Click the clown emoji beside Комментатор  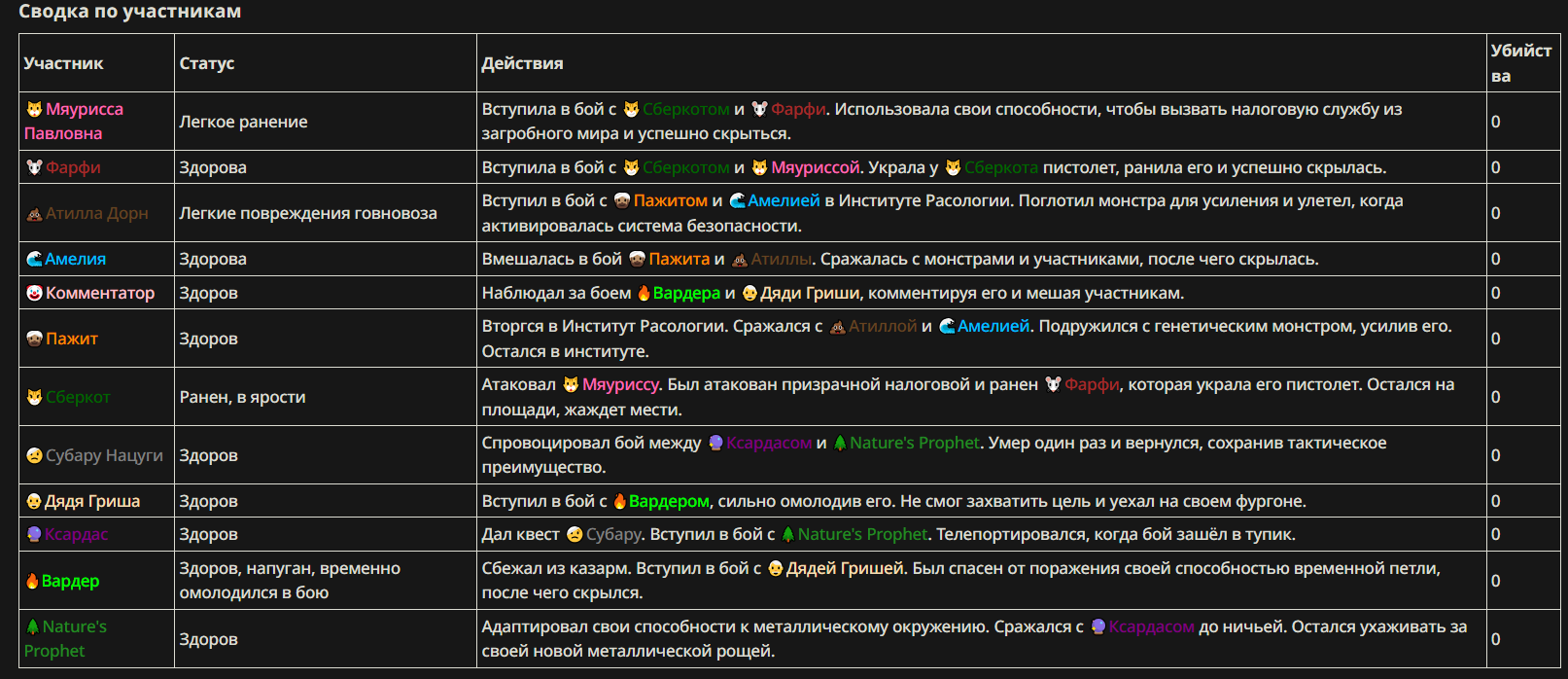tap(34, 293)
